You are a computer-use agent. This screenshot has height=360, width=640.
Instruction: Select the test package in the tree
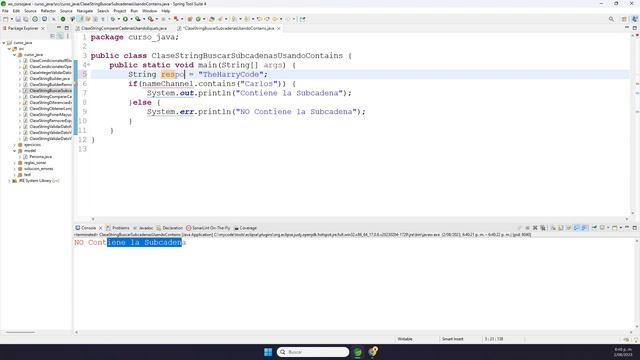[27, 175]
